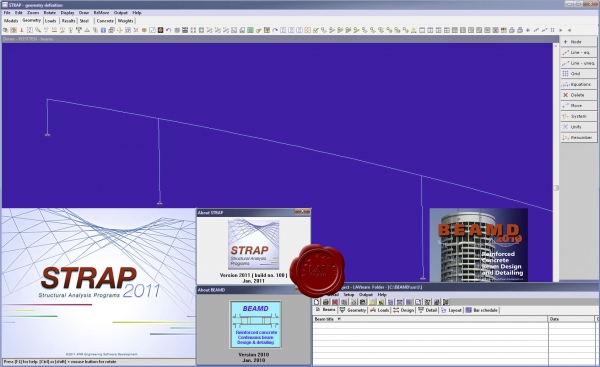Click the BEAMD logo in About BEAMD dialog
Viewport: 600px width, 367px height.
click(256, 324)
